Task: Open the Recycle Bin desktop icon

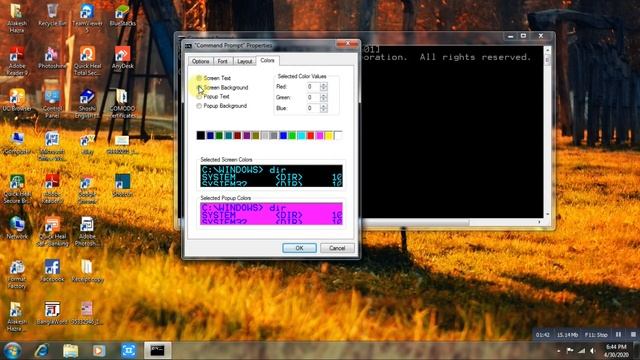Action: click(52, 16)
